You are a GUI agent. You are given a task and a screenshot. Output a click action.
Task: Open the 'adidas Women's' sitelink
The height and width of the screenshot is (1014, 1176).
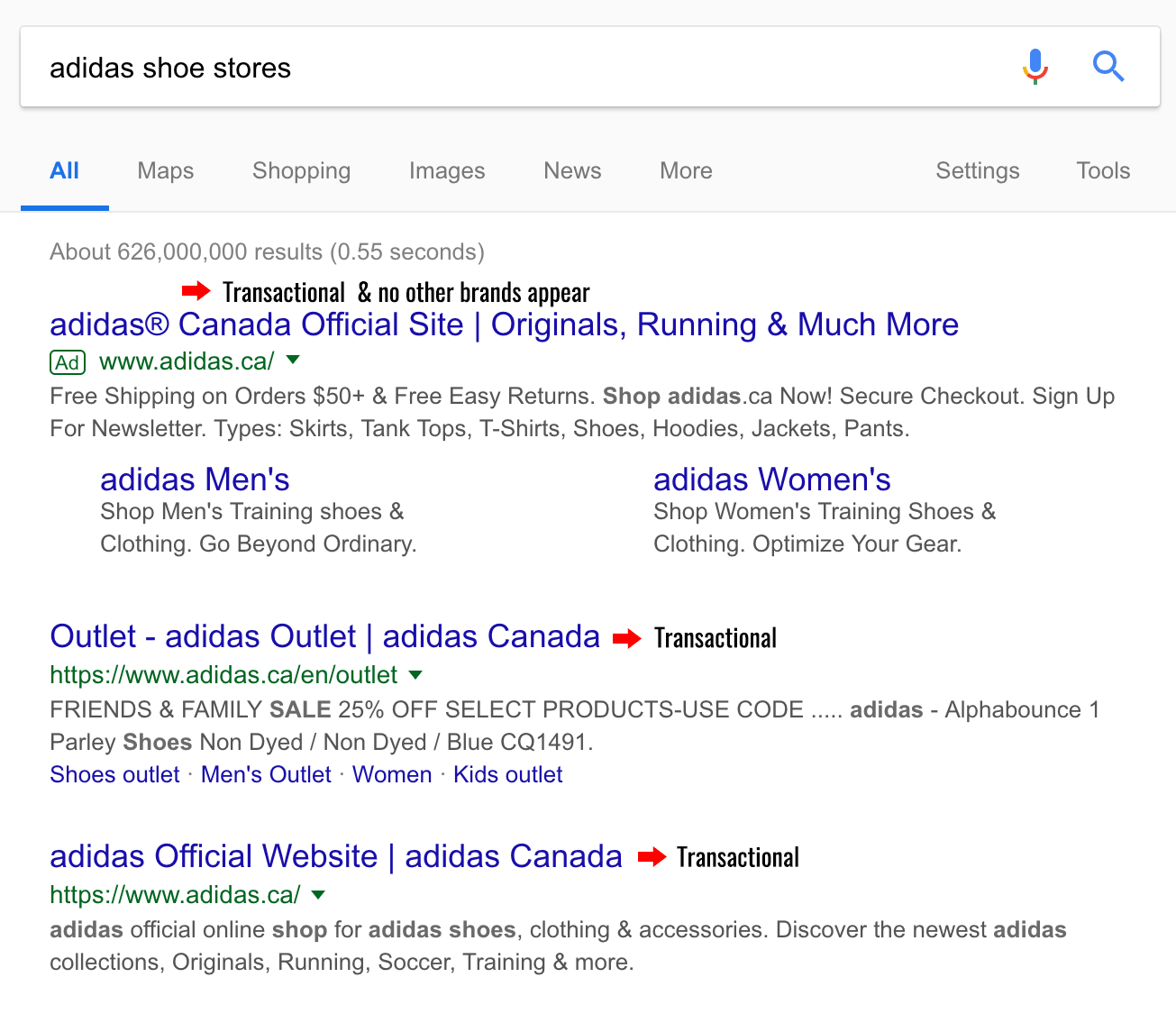[772, 480]
